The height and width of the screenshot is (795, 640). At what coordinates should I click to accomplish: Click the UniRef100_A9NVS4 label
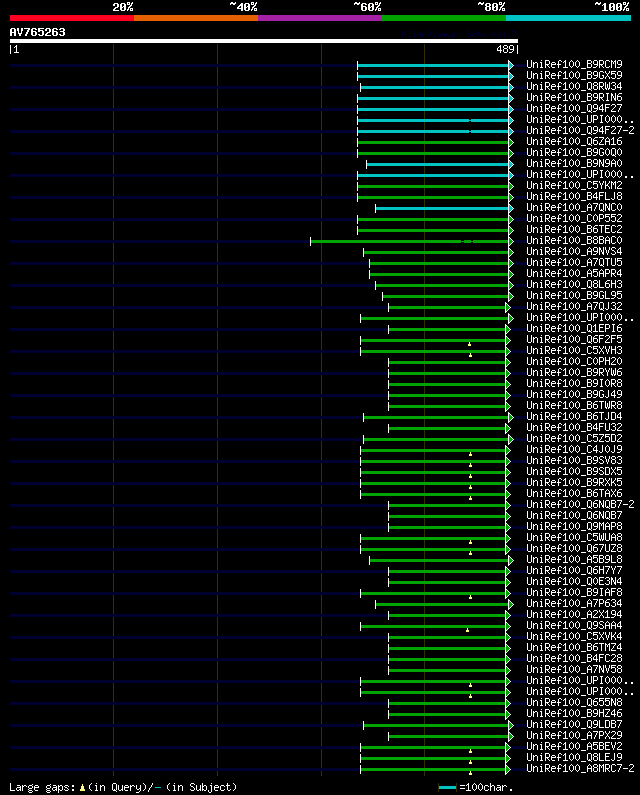574,251
